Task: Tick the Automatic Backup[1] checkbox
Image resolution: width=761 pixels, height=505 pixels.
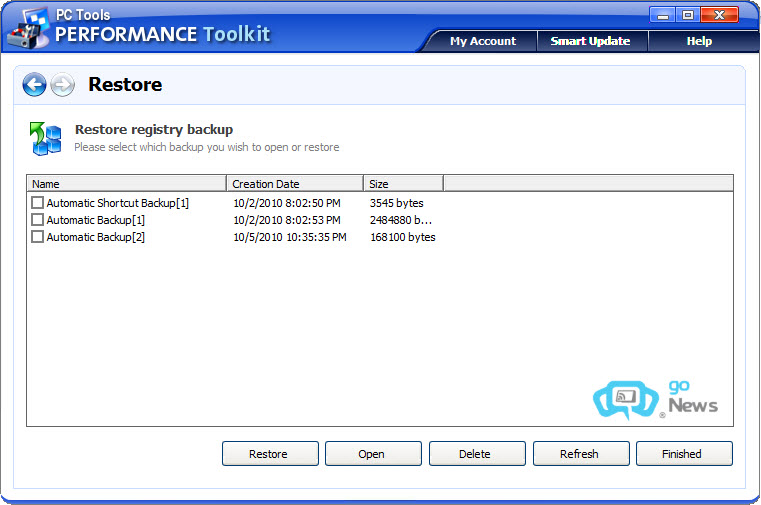Action: [37, 220]
